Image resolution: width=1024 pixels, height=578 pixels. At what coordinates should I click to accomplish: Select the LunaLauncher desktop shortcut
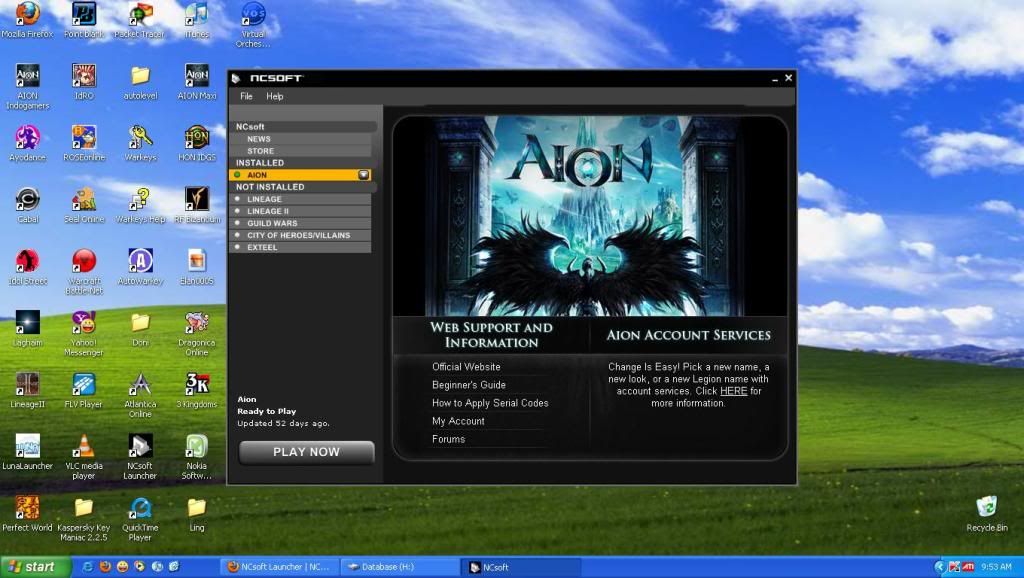[x=27, y=451]
